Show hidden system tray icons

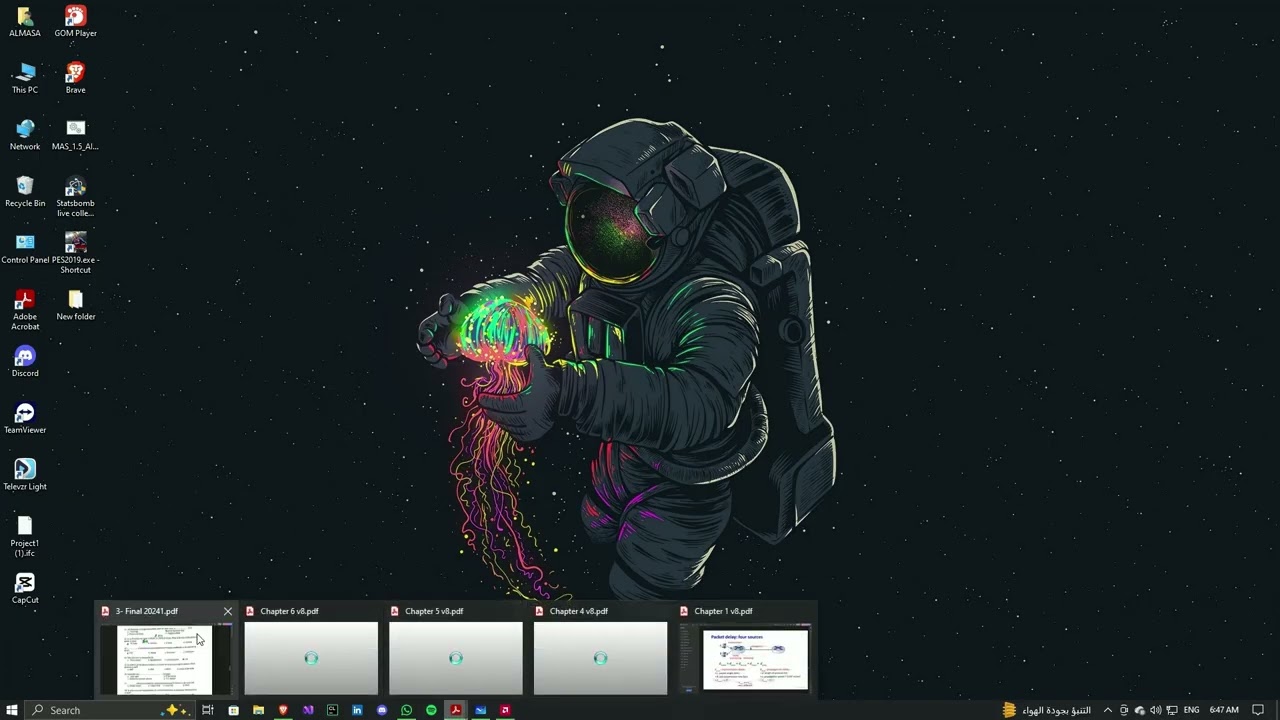[1107, 710]
